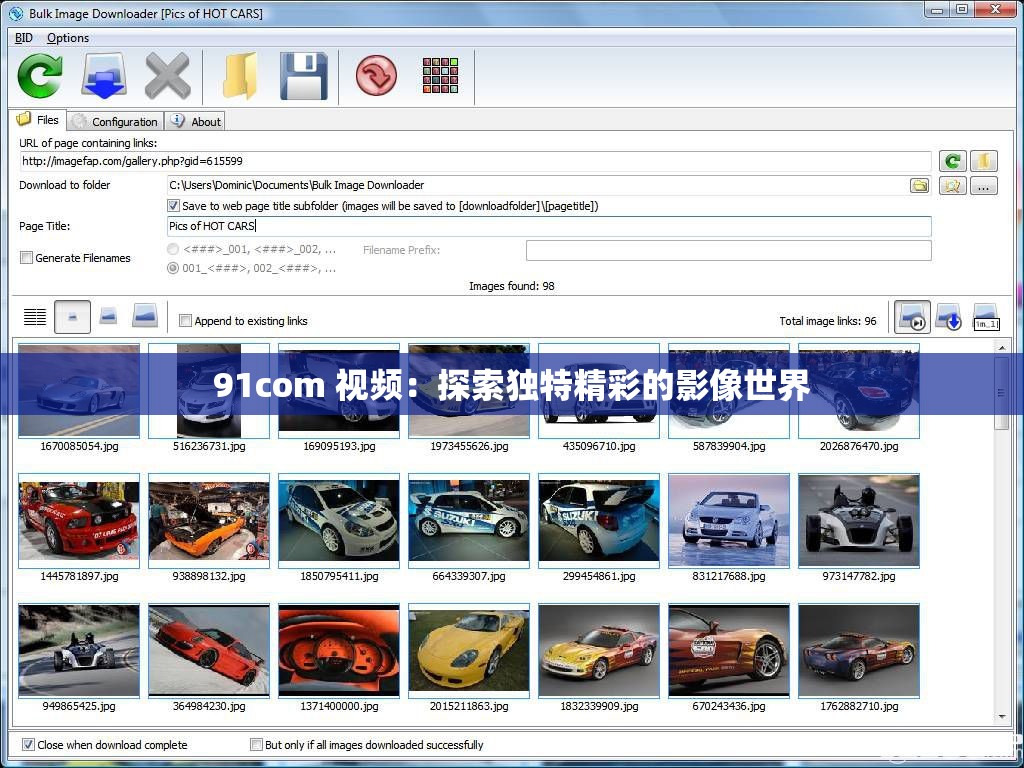
Task: Select thumbnail 1445781897.jpg
Action: pos(78,520)
